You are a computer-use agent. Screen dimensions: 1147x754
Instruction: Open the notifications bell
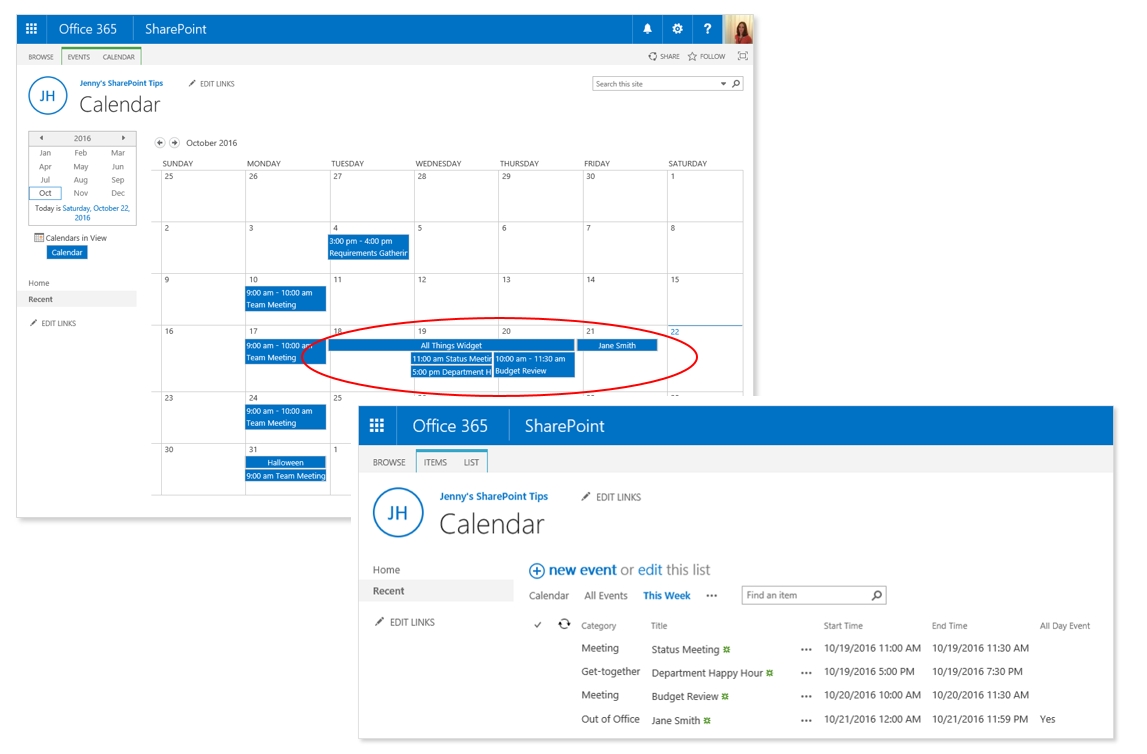tap(647, 29)
